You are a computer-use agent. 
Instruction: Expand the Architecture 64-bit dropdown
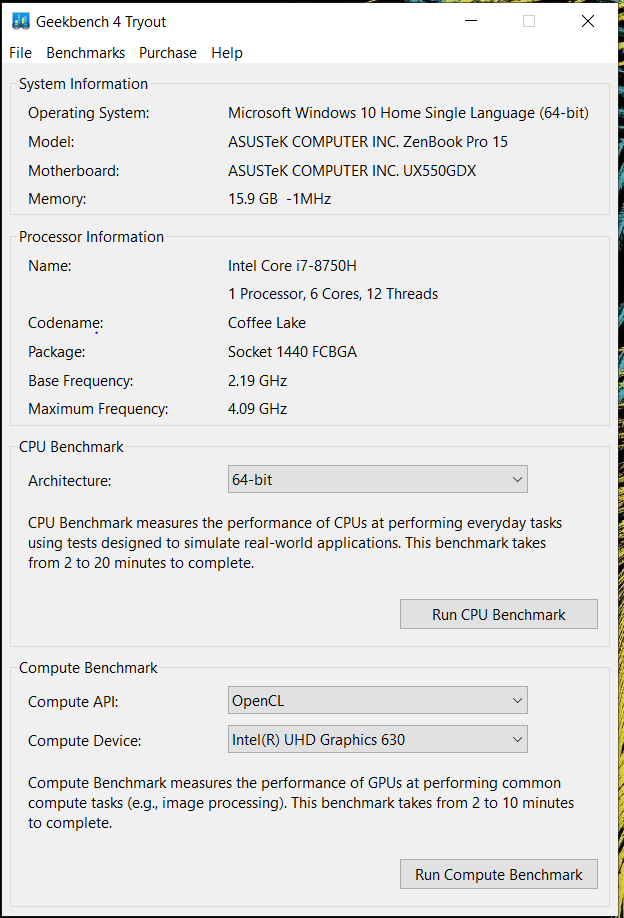point(378,480)
